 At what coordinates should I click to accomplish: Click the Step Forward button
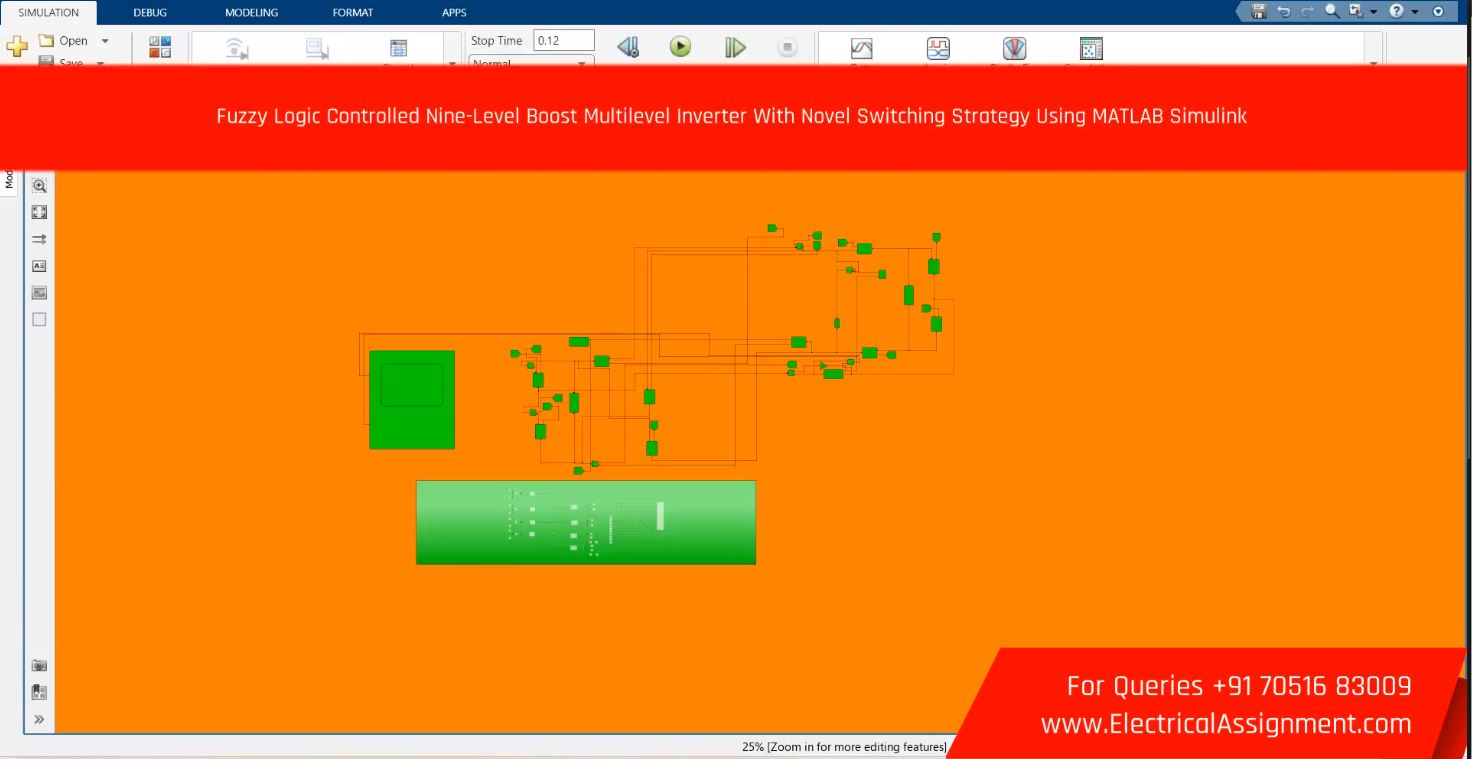[735, 47]
